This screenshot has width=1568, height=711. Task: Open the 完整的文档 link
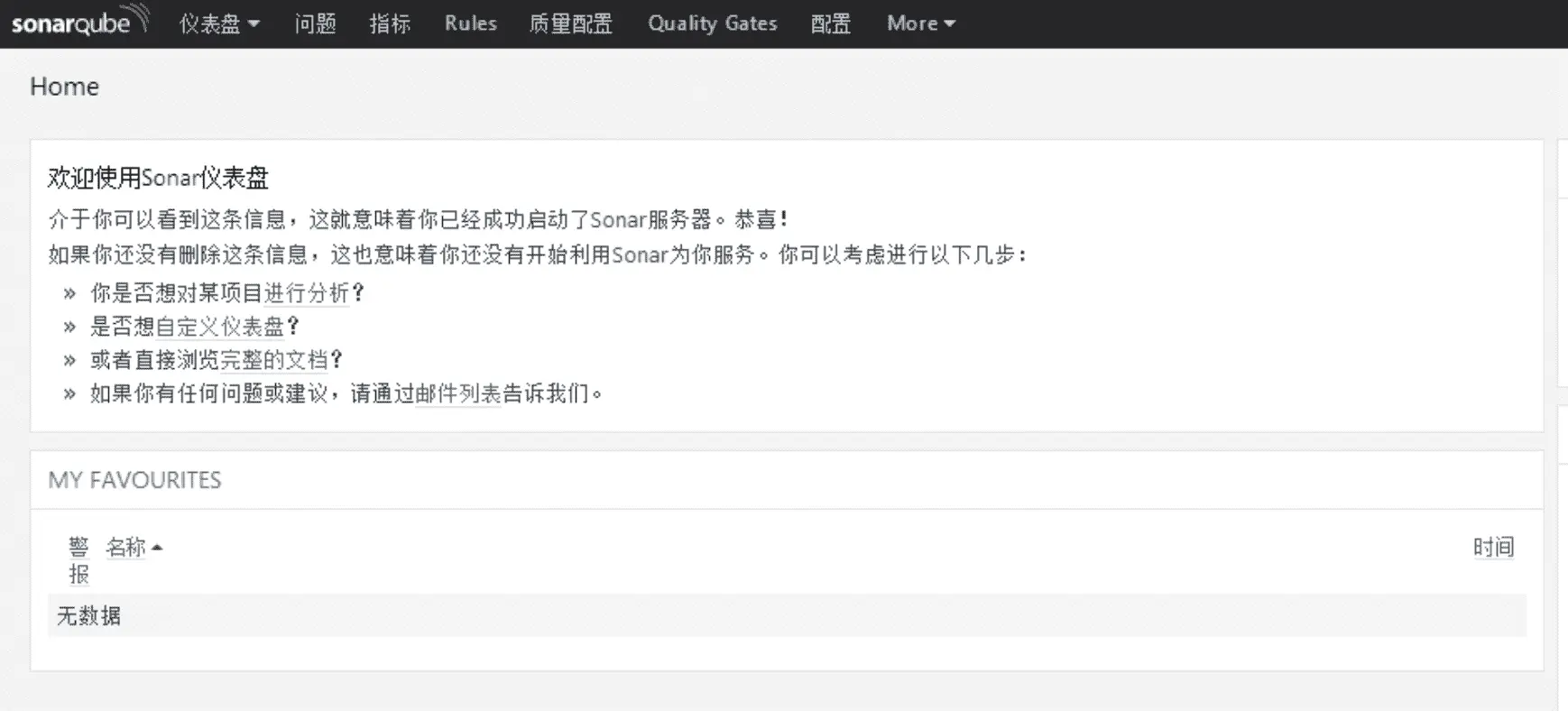click(x=273, y=360)
